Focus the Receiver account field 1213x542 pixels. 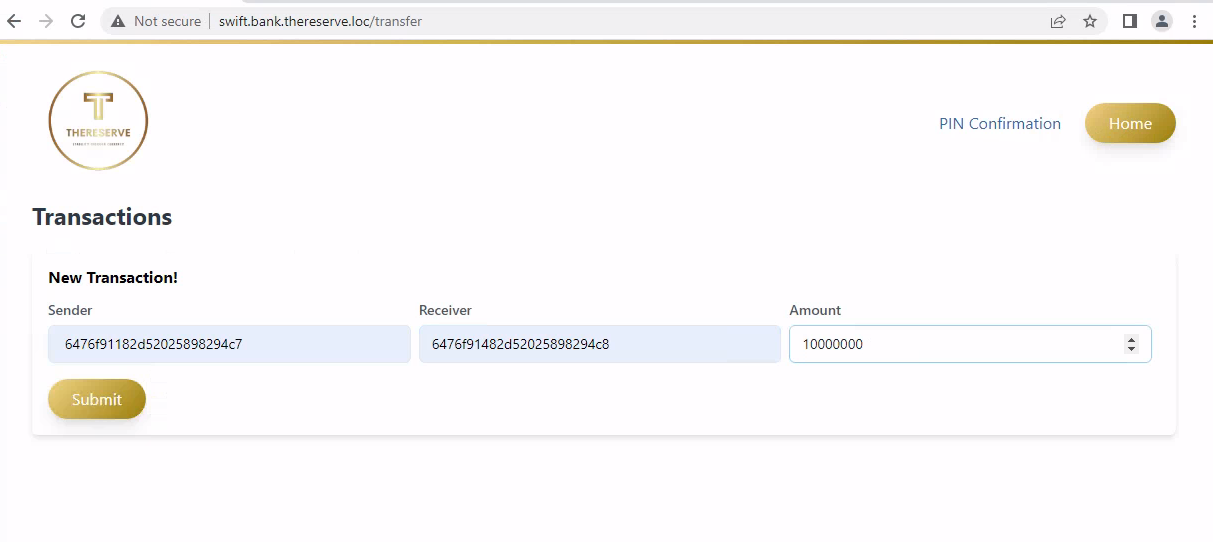point(600,344)
